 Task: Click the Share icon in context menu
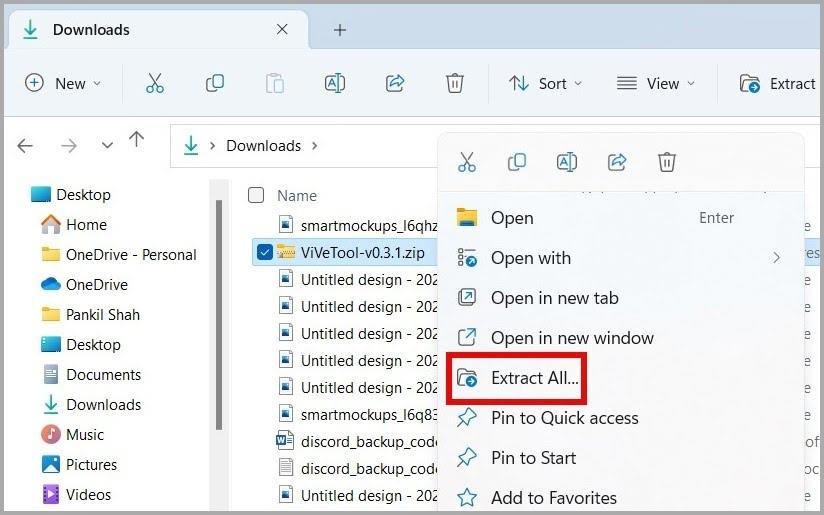click(x=617, y=162)
